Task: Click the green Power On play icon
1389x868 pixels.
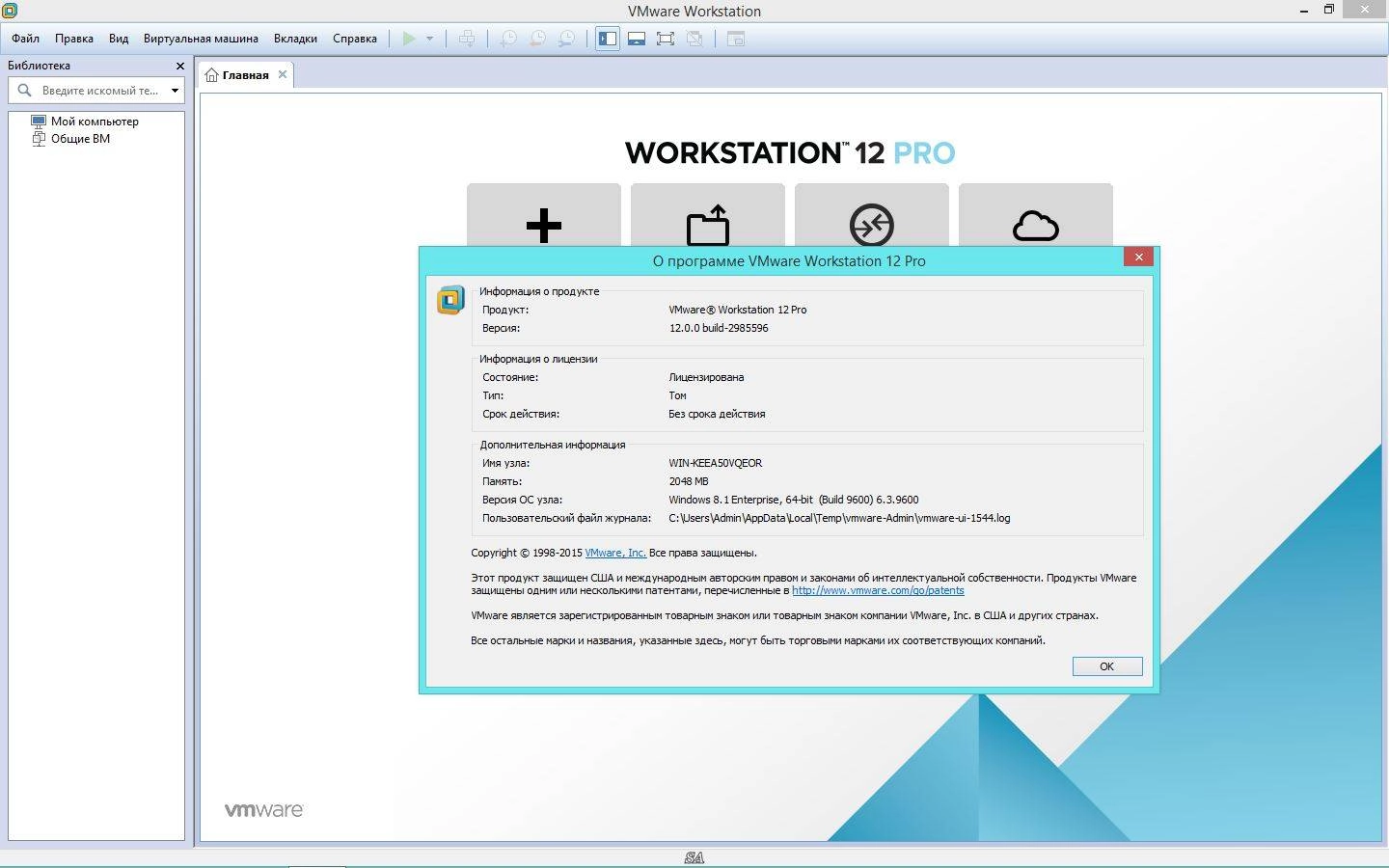Action: click(x=409, y=39)
